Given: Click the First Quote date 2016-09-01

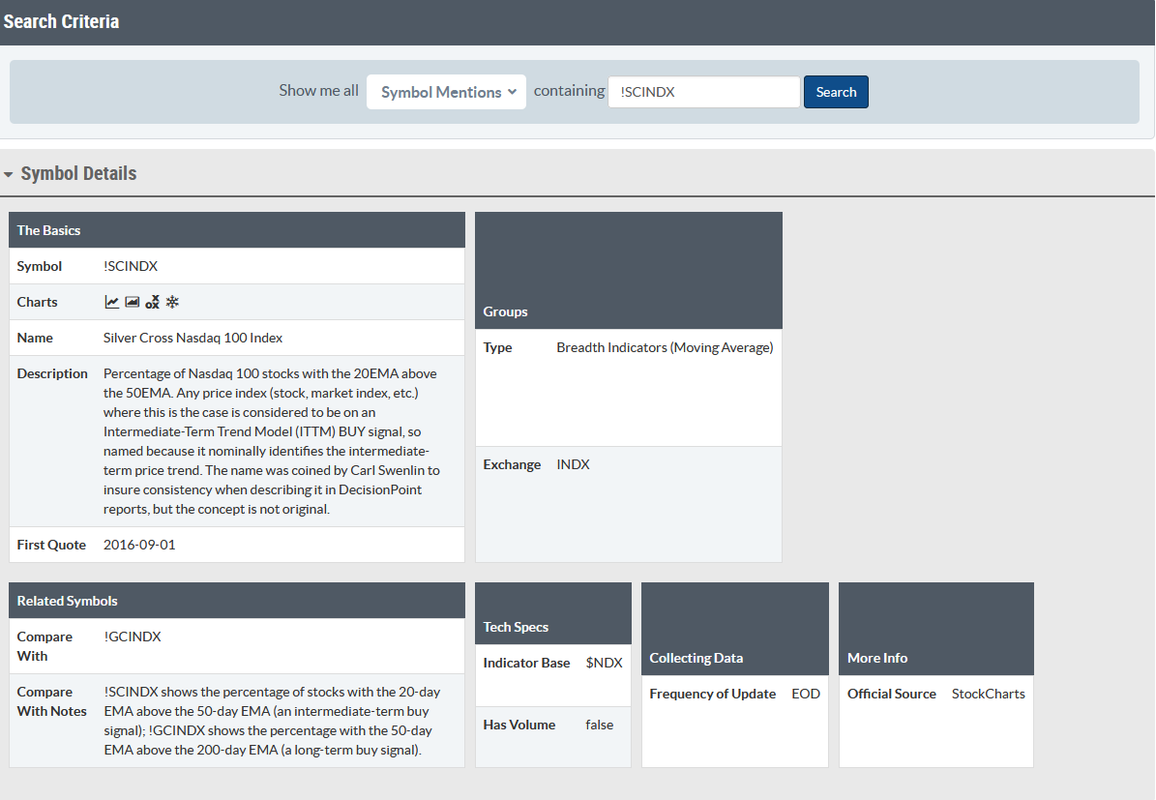Looking at the screenshot, I should click(x=139, y=545).
